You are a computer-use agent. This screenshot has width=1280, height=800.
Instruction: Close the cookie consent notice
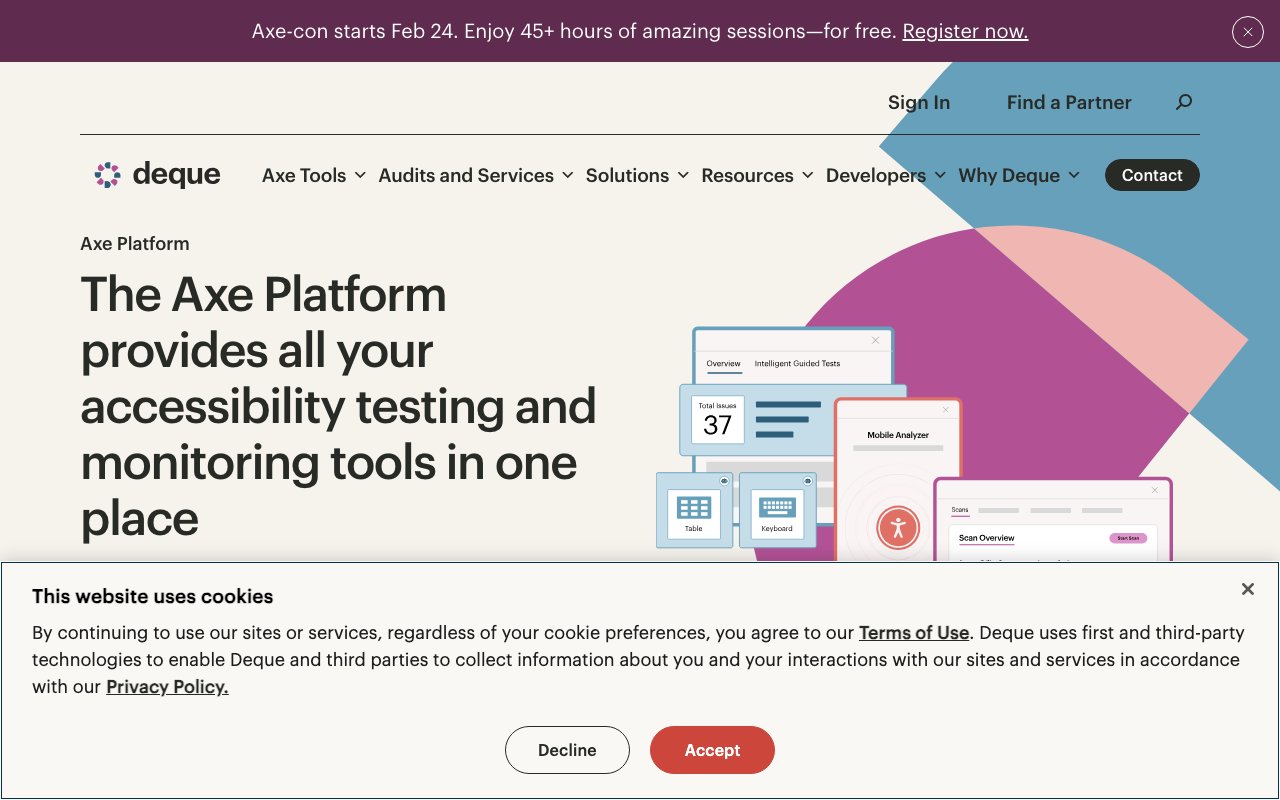coord(1247,589)
